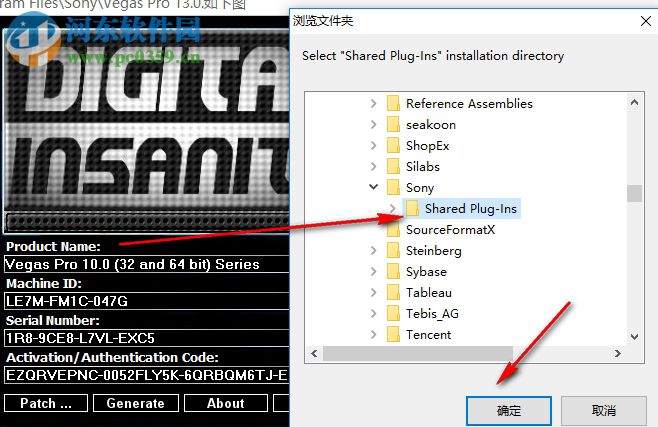
Task: Select the Sybase tree label
Action: coord(426,272)
